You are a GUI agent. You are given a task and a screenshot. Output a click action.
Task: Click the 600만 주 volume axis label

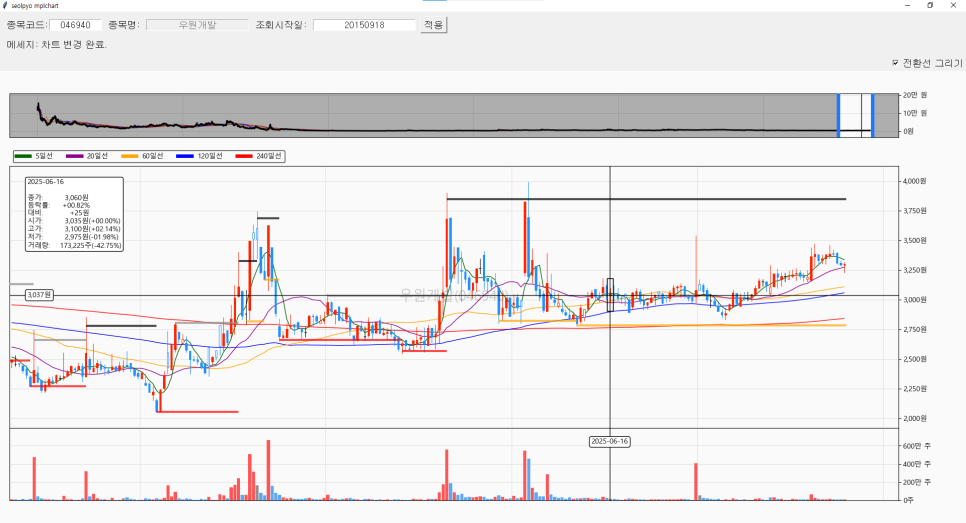tap(917, 446)
